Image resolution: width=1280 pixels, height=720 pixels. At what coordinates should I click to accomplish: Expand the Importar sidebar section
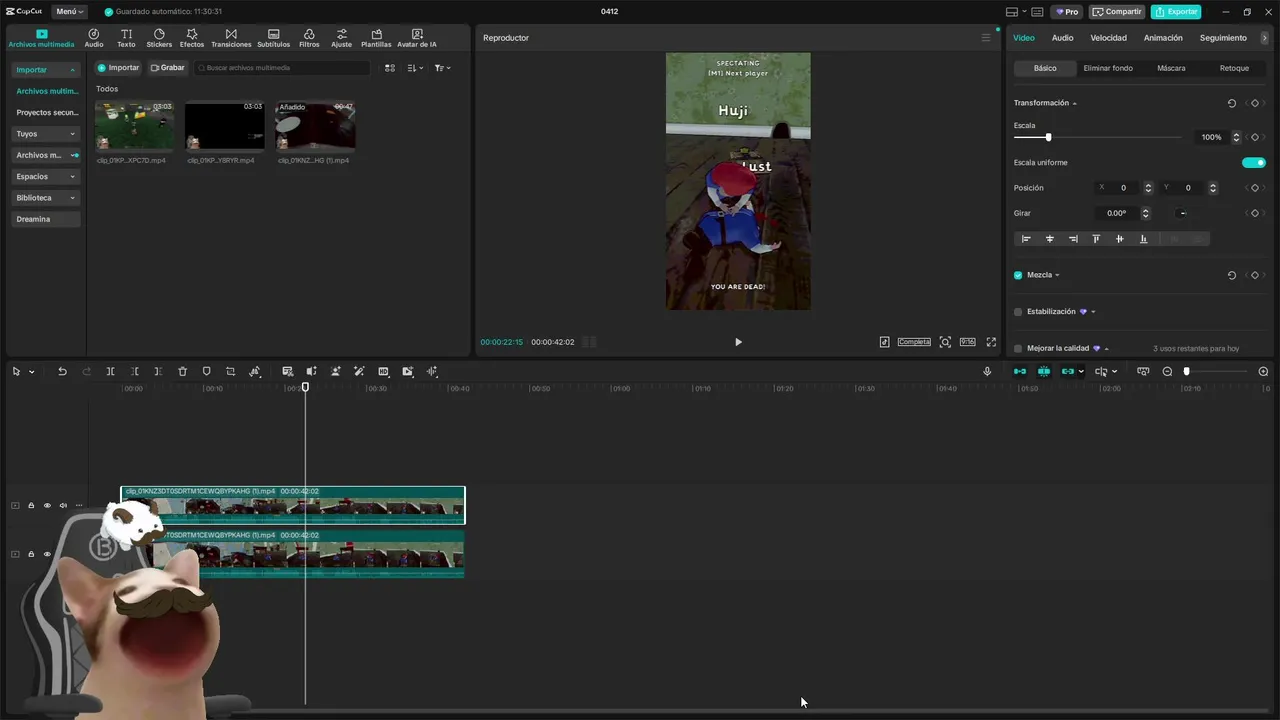(46, 70)
